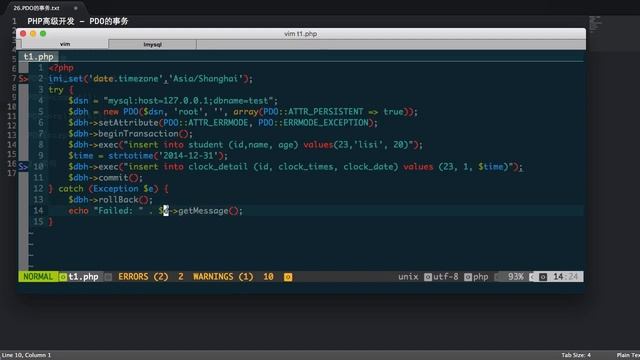Click PDO::ATTR_PERSISTENT on line 5
640x360 pixels.
coord(313,112)
